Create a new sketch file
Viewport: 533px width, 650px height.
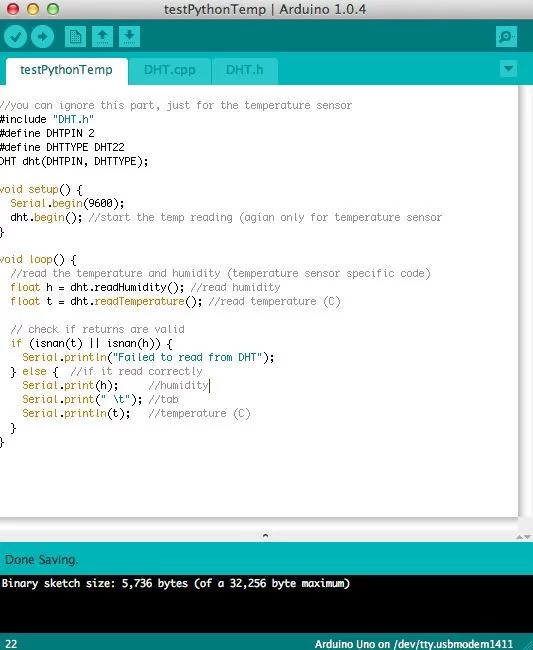pyautogui.click(x=75, y=37)
